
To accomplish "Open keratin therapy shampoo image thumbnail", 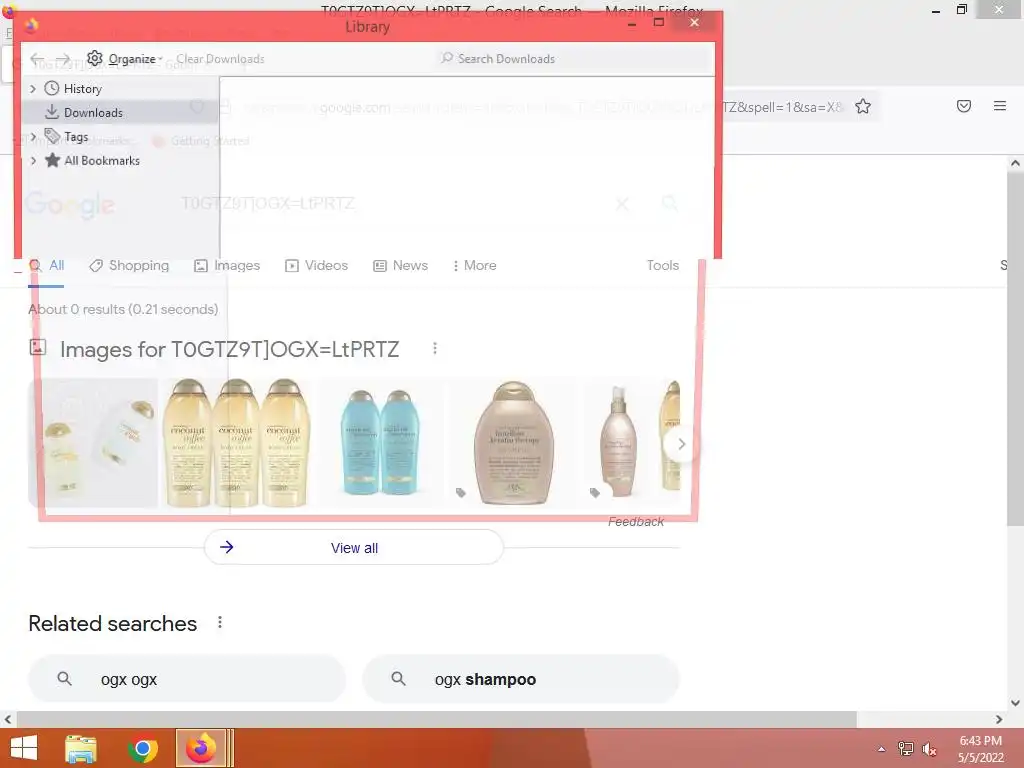I will coord(513,443).
